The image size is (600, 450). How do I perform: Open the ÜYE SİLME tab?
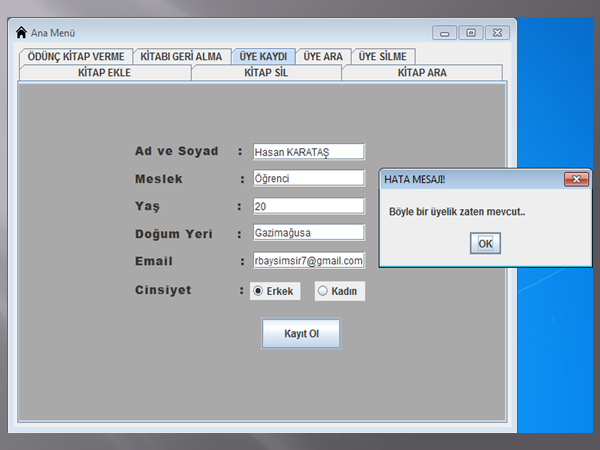[383, 56]
